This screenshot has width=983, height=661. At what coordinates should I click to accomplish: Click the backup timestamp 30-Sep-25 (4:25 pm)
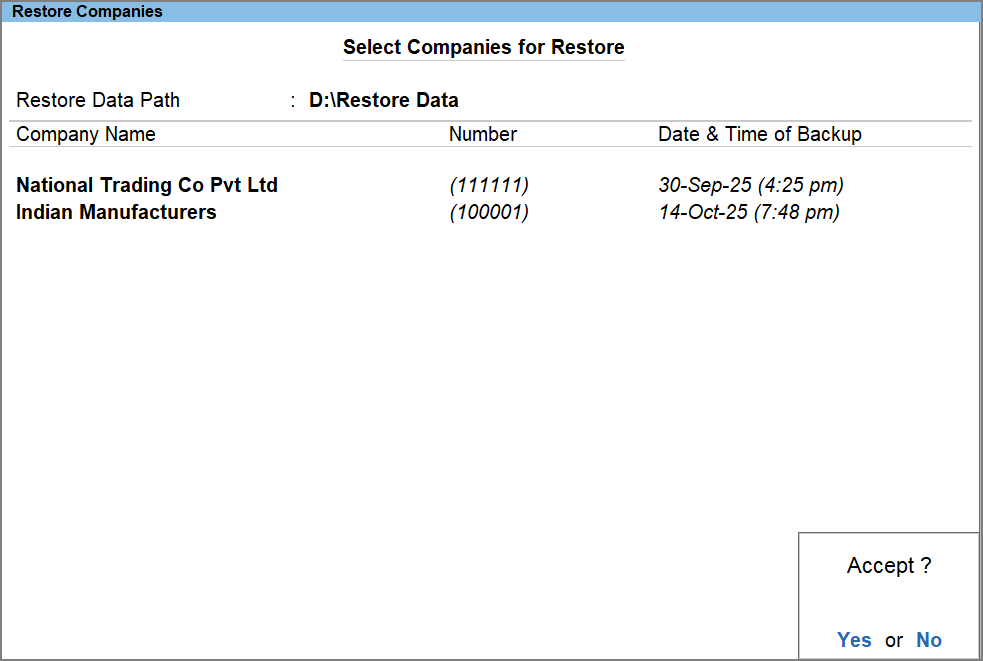point(751,185)
